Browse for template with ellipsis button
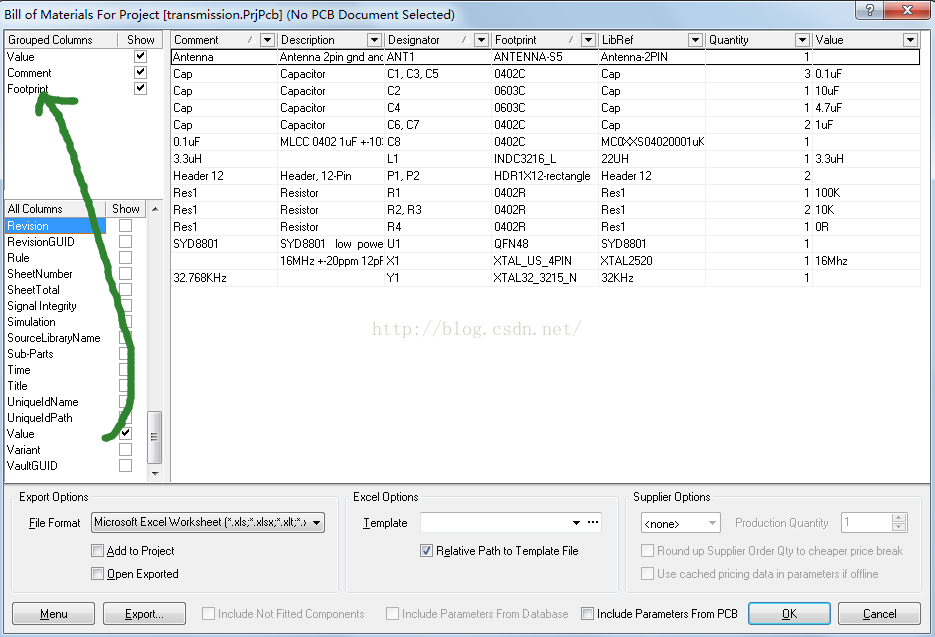Viewport: 935px width, 637px height. [x=593, y=522]
